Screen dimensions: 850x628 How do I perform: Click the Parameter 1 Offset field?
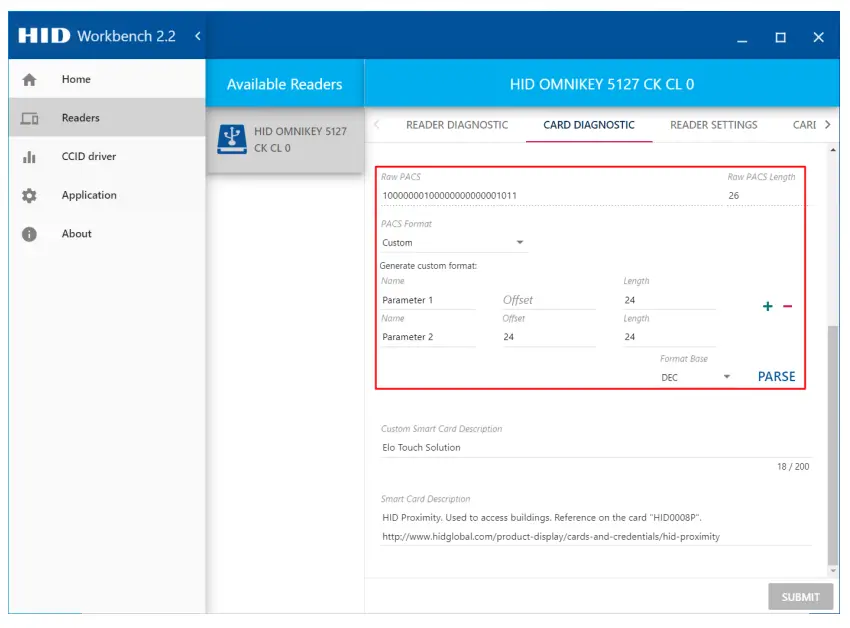point(548,300)
